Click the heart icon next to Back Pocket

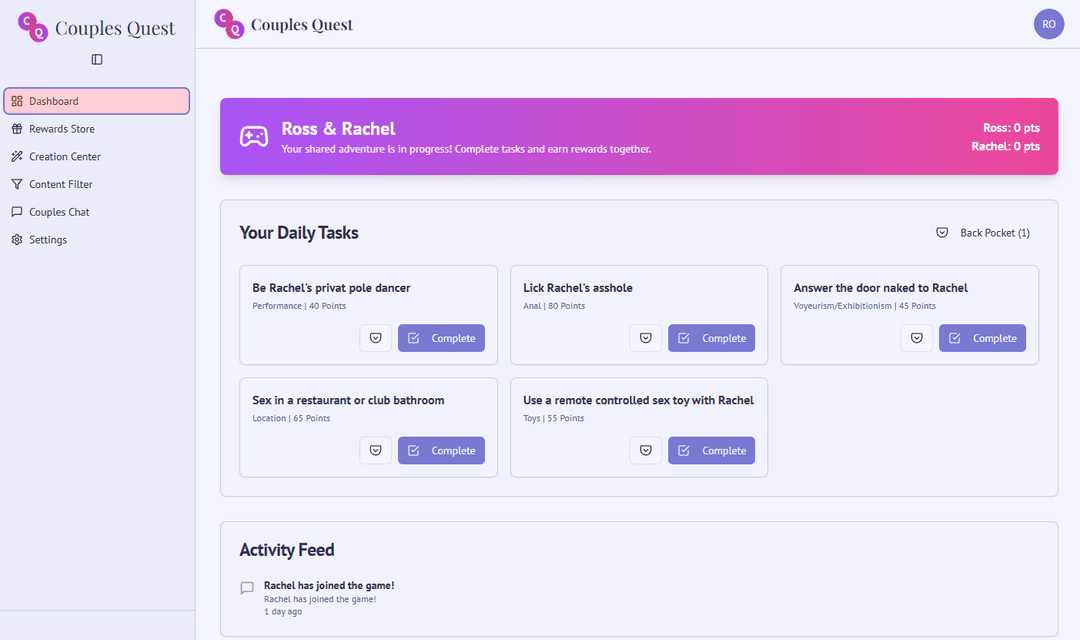pyautogui.click(x=941, y=232)
